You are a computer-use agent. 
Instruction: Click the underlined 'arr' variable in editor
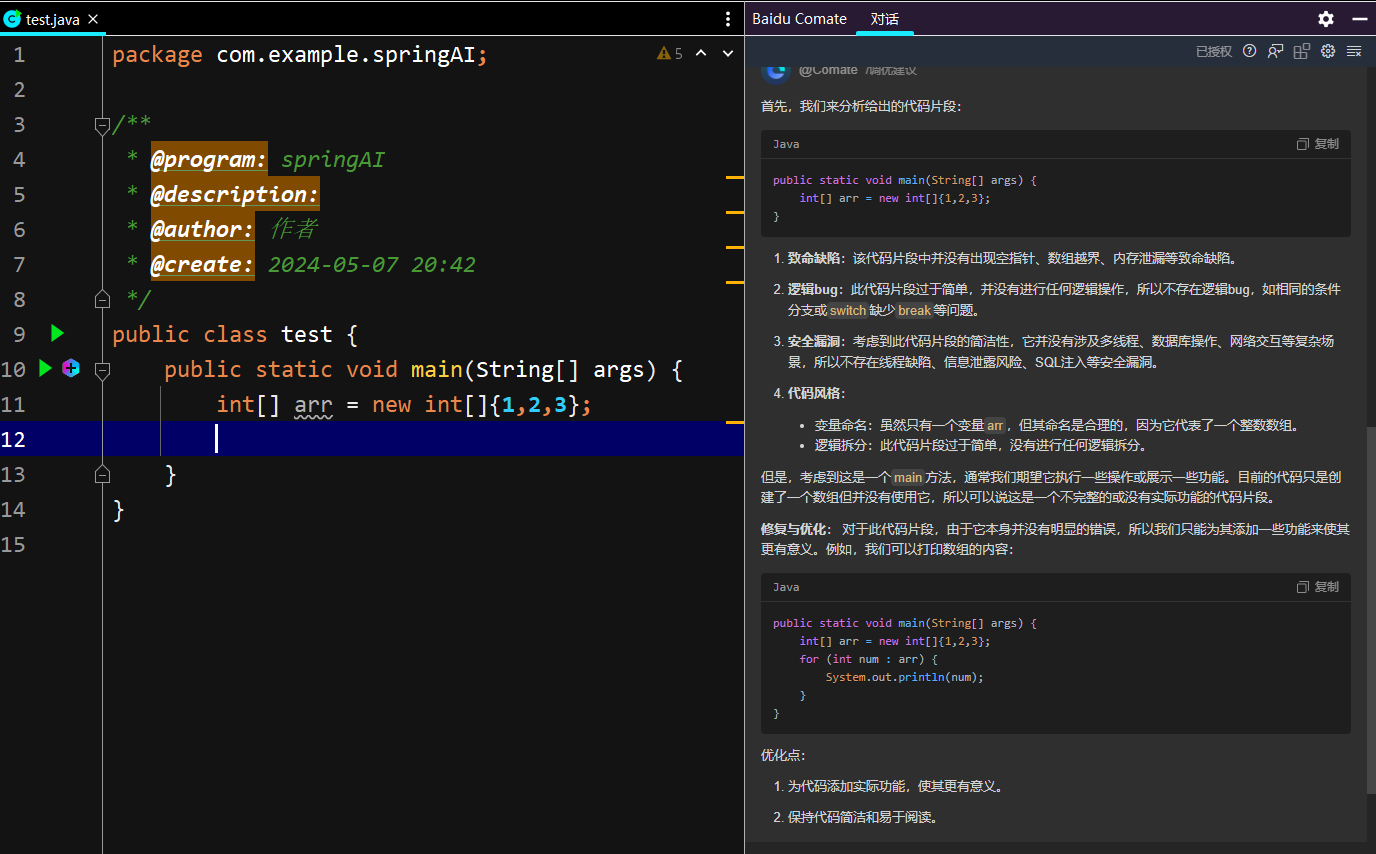click(x=313, y=404)
